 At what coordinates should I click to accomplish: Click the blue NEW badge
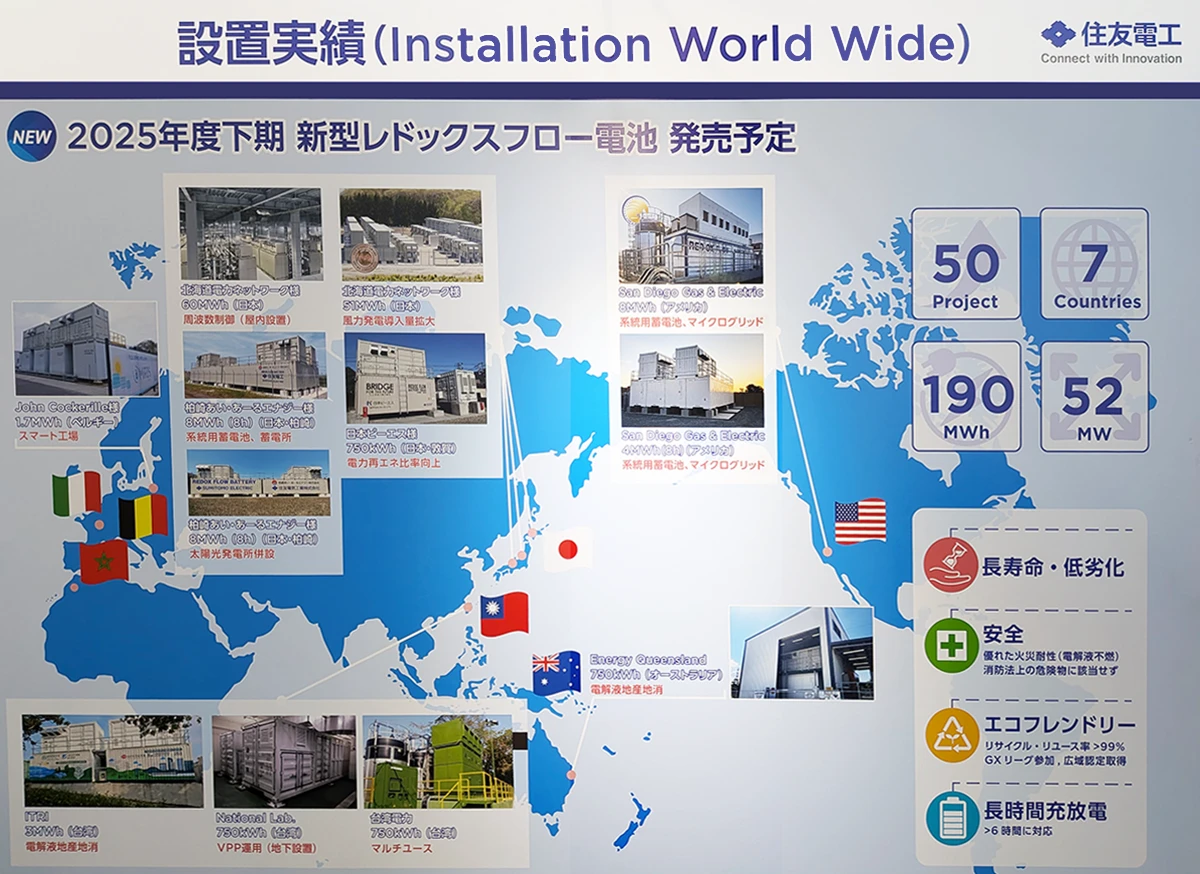click(32, 137)
